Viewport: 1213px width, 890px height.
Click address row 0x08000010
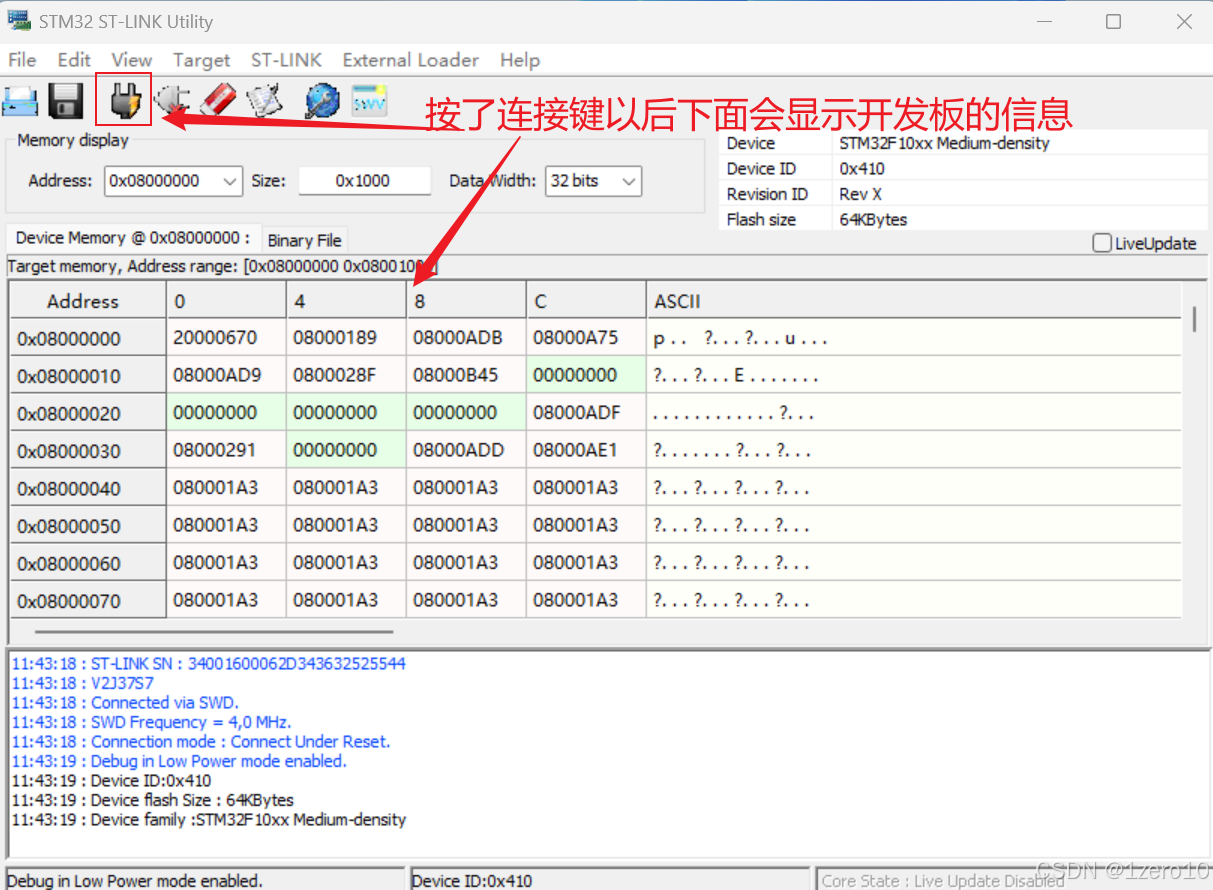[88, 376]
